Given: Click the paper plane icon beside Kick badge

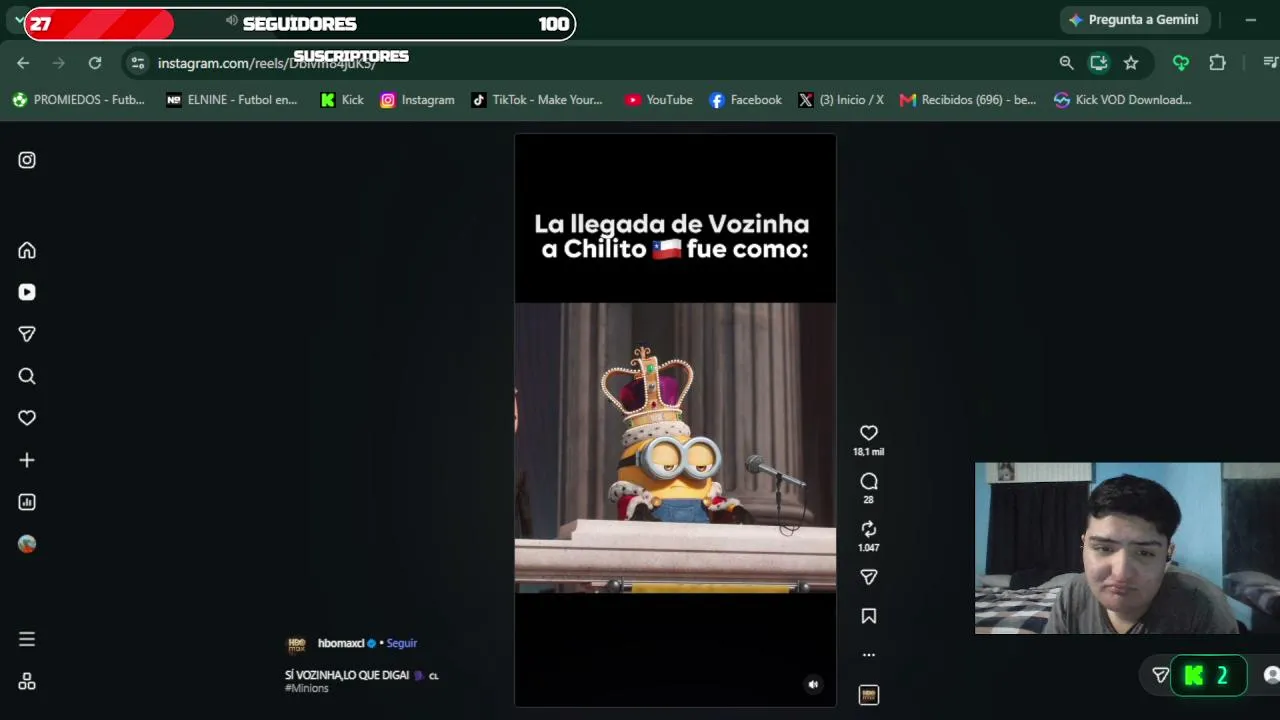Looking at the screenshot, I should (x=1161, y=676).
